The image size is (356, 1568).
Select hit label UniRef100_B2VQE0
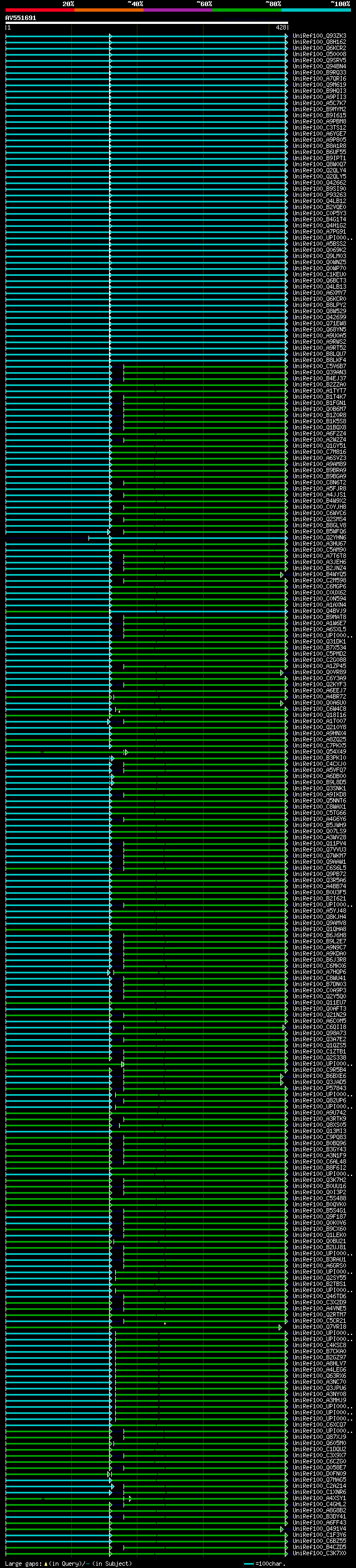pos(319,207)
